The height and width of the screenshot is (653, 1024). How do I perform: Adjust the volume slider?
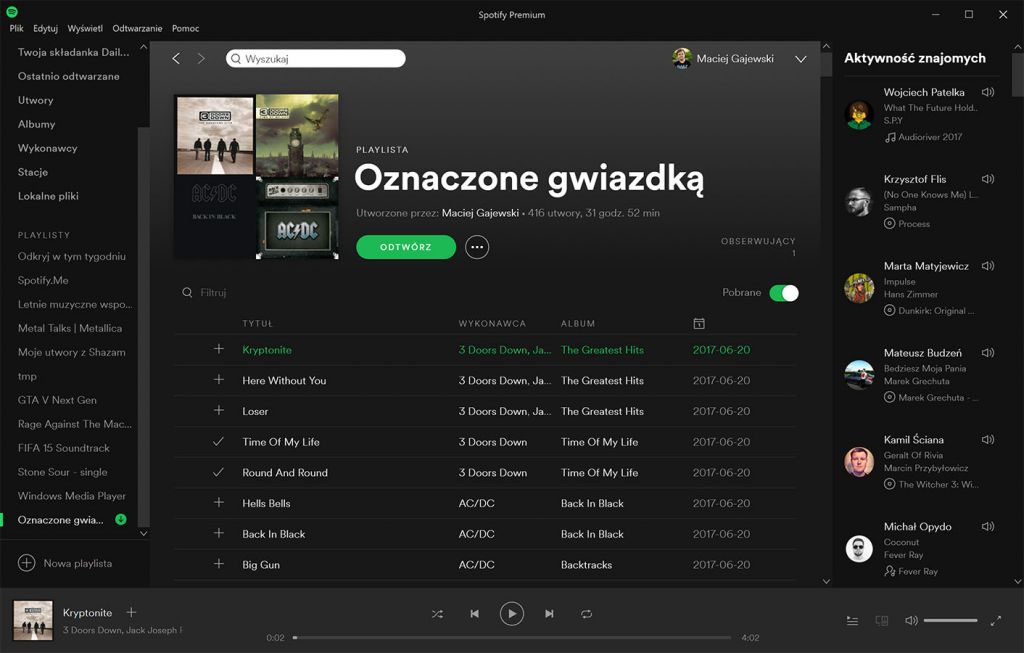coord(950,620)
